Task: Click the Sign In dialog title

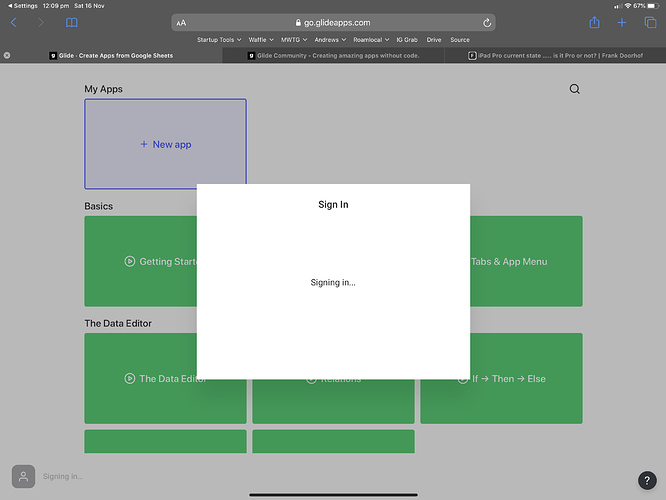Action: [x=333, y=204]
